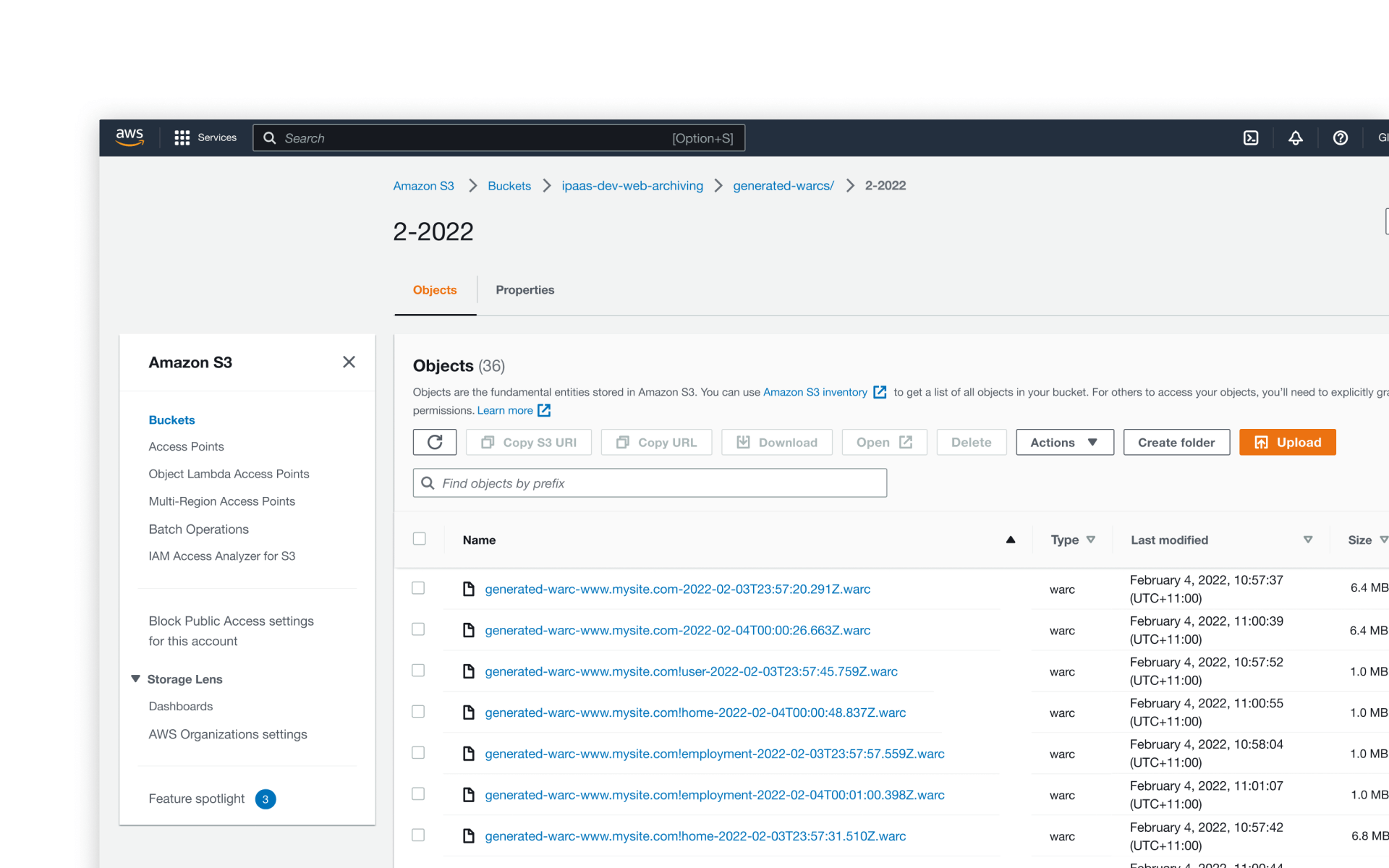Click the Copy S3 URI button
This screenshot has width=1389, height=868.
tap(529, 442)
